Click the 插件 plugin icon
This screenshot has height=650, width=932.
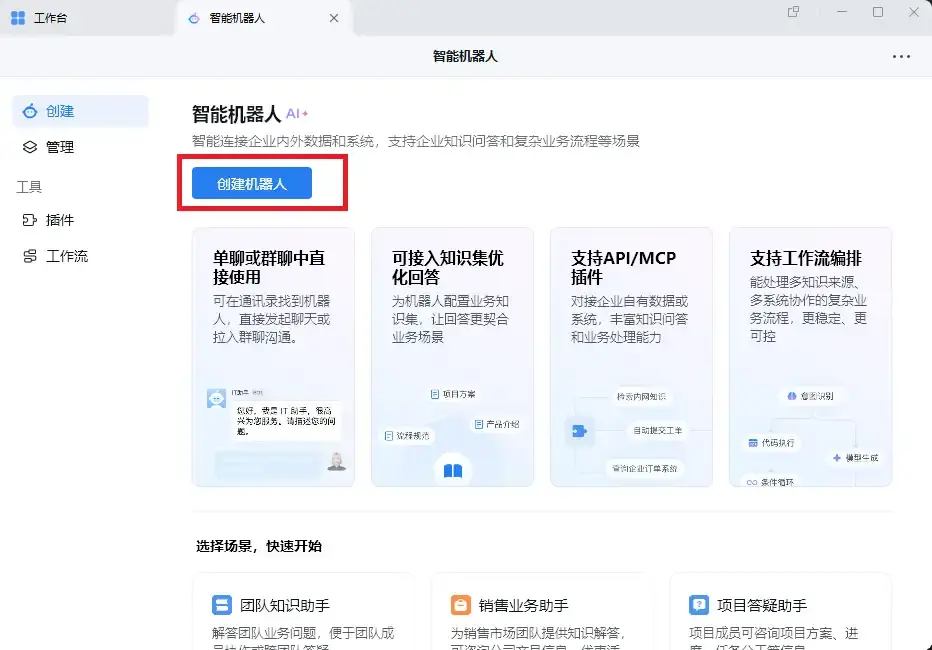[x=30, y=220]
